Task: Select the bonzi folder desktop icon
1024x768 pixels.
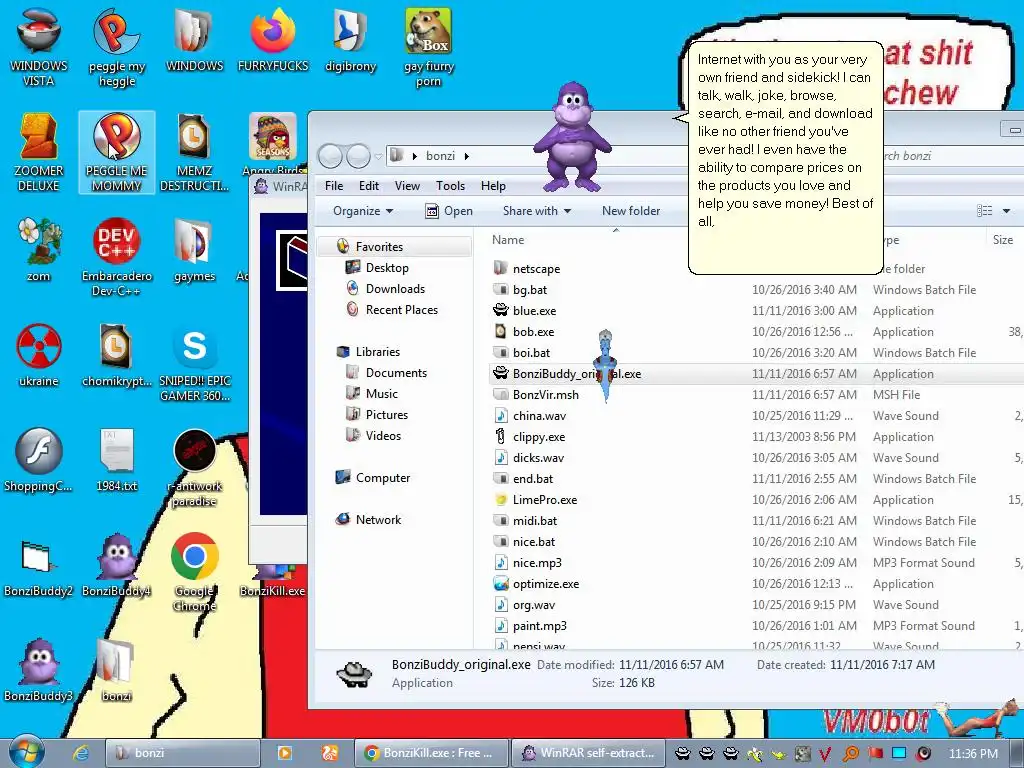Action: point(117,669)
